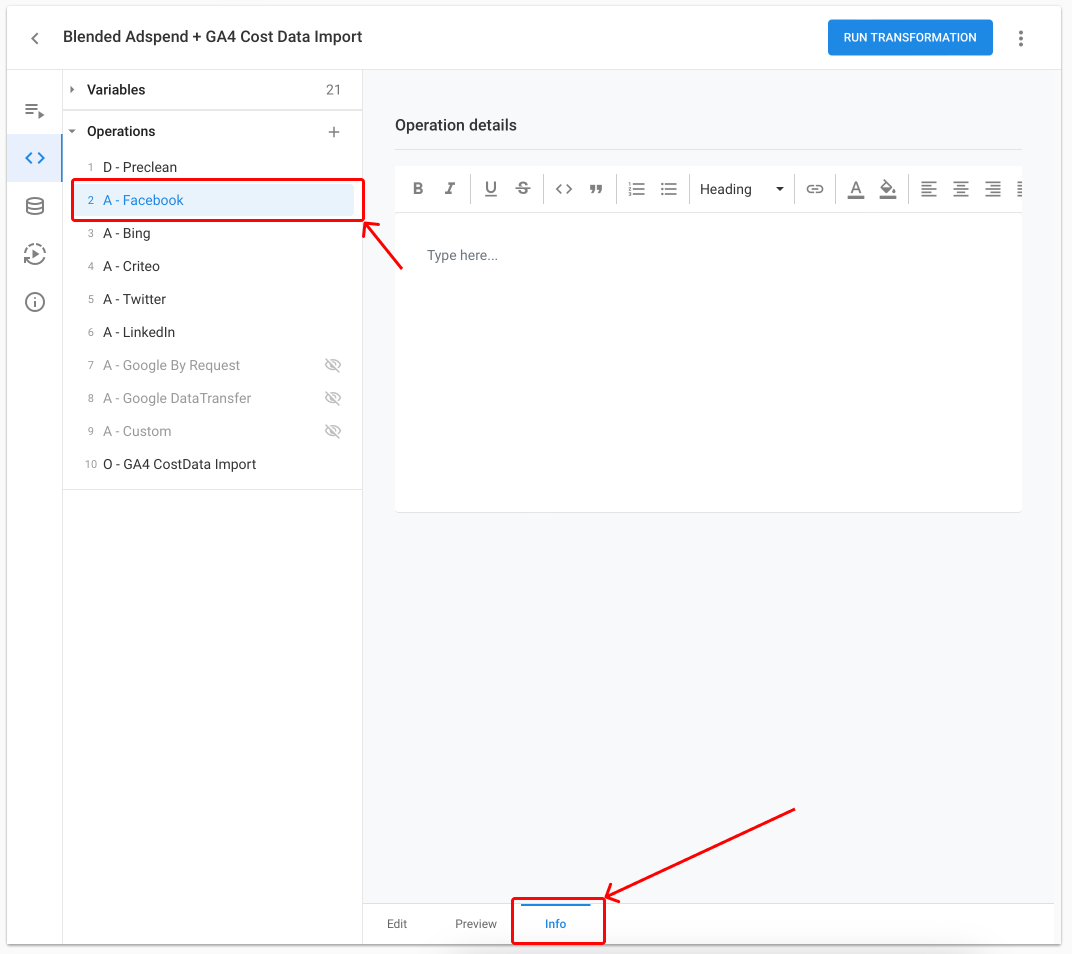Image resolution: width=1072 pixels, height=954 pixels.
Task: Select the A - Facebook operation
Action: click(213, 200)
